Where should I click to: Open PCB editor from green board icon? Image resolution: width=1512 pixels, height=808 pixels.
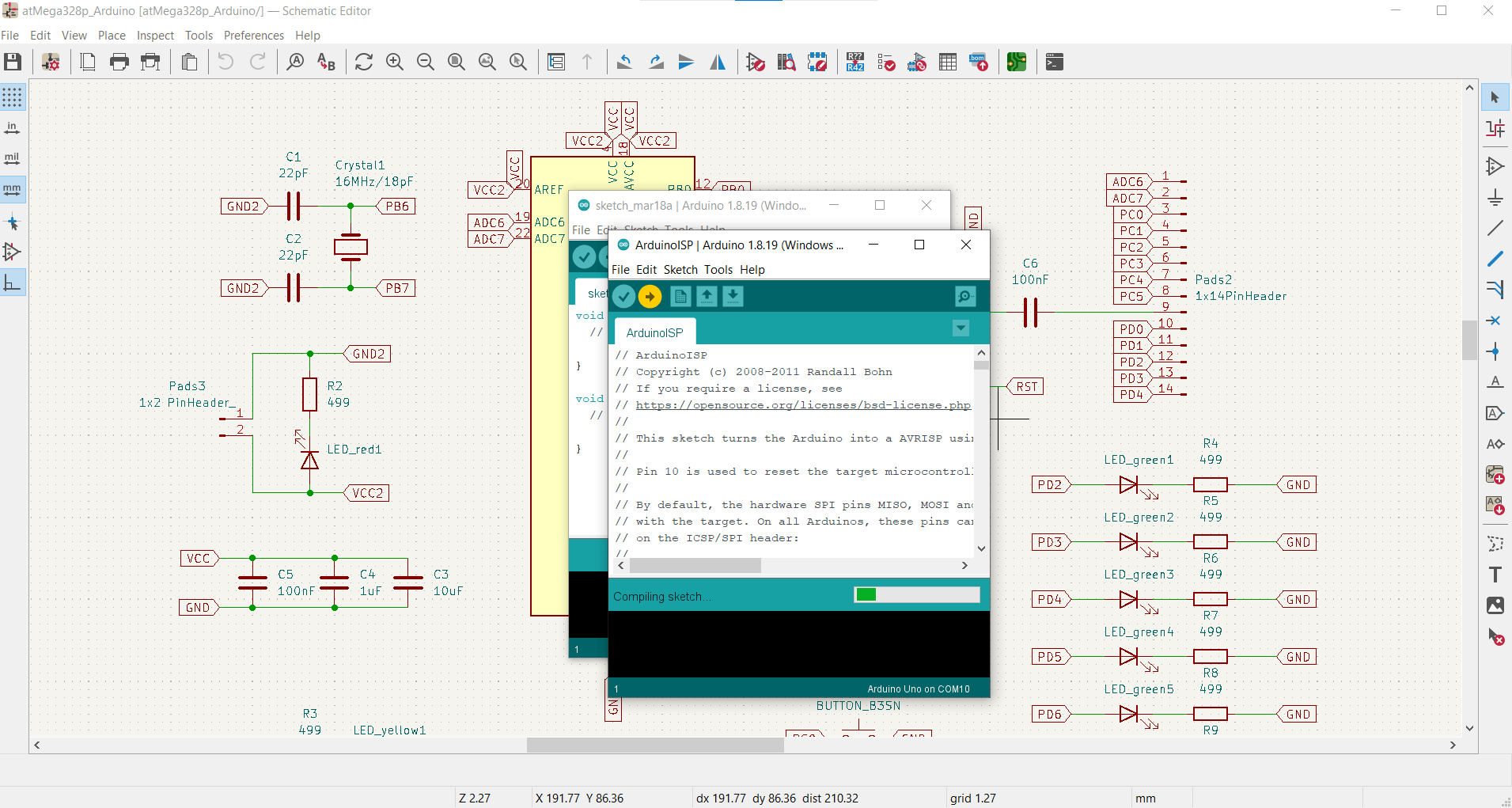(1017, 62)
